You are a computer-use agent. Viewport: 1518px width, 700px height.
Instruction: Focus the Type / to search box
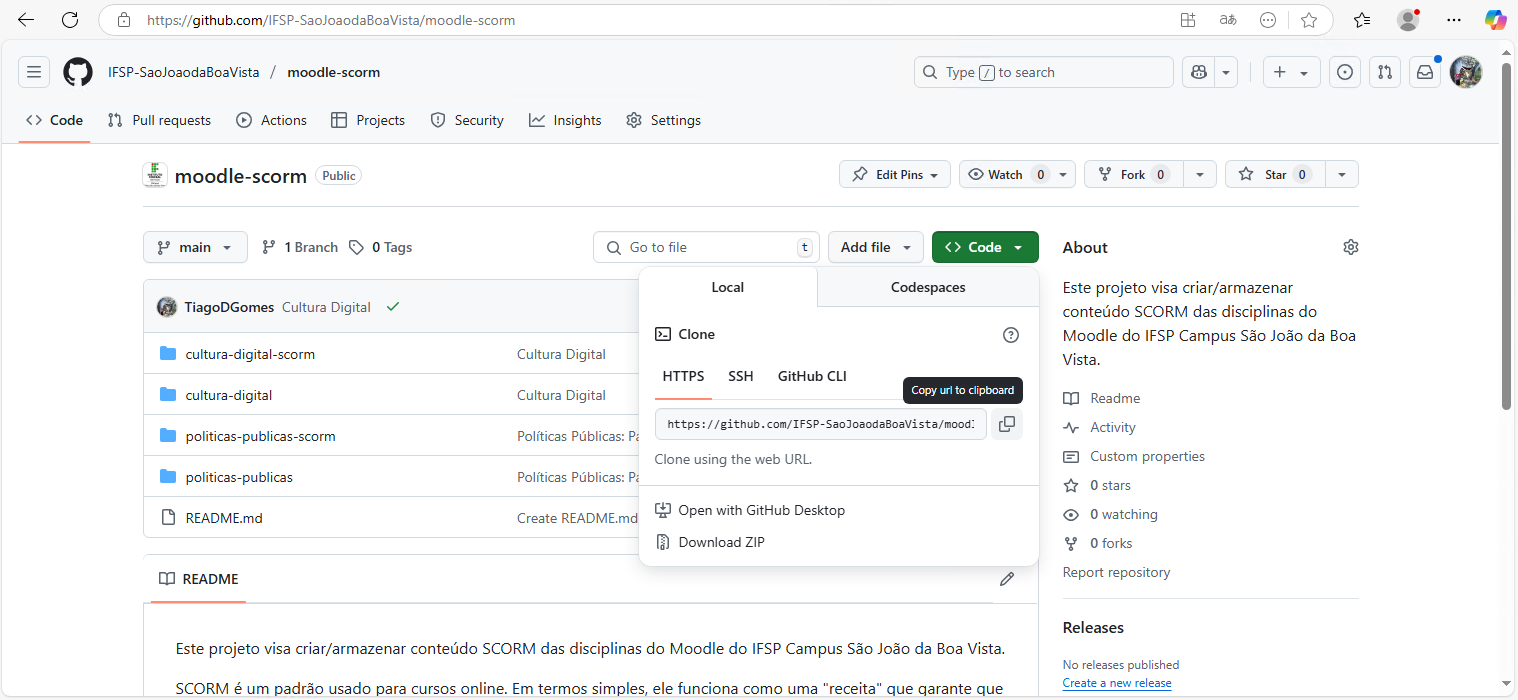1044,72
